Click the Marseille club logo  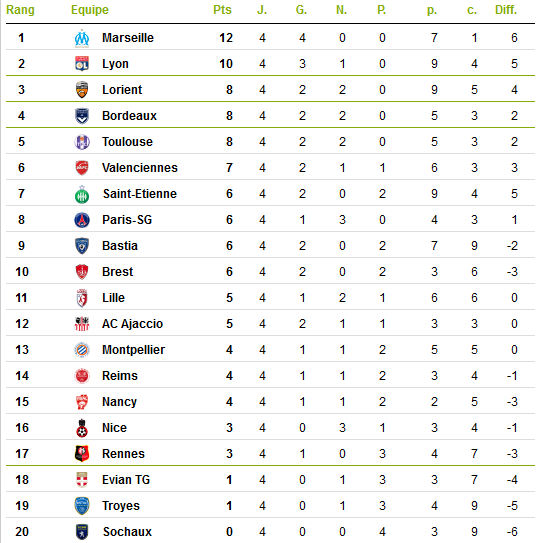coord(82,38)
